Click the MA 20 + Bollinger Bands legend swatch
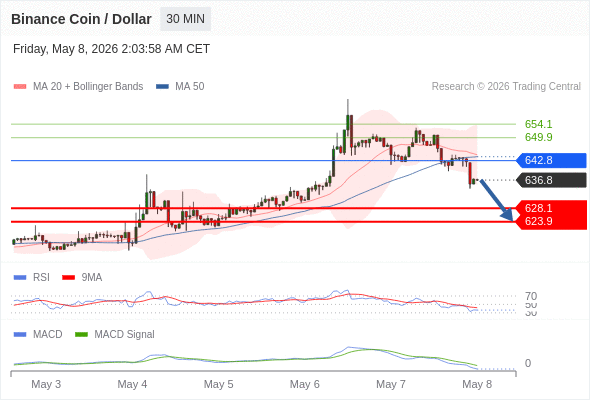The image size is (590, 400). [20, 87]
